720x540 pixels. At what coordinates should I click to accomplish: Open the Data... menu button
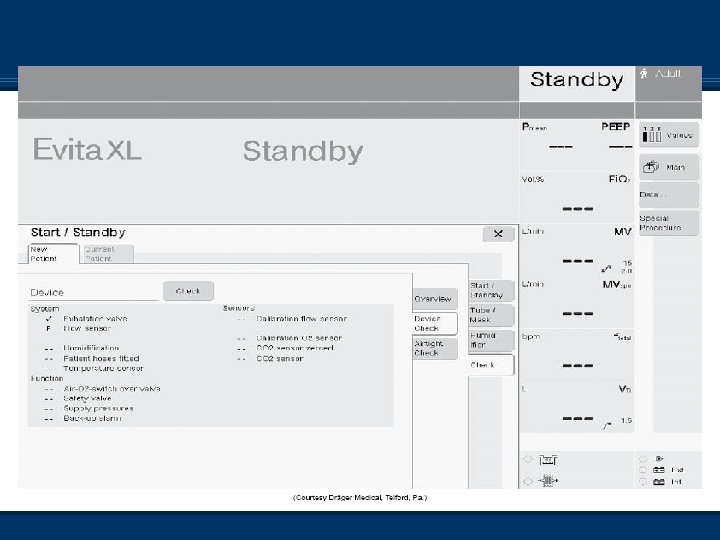(x=669, y=195)
